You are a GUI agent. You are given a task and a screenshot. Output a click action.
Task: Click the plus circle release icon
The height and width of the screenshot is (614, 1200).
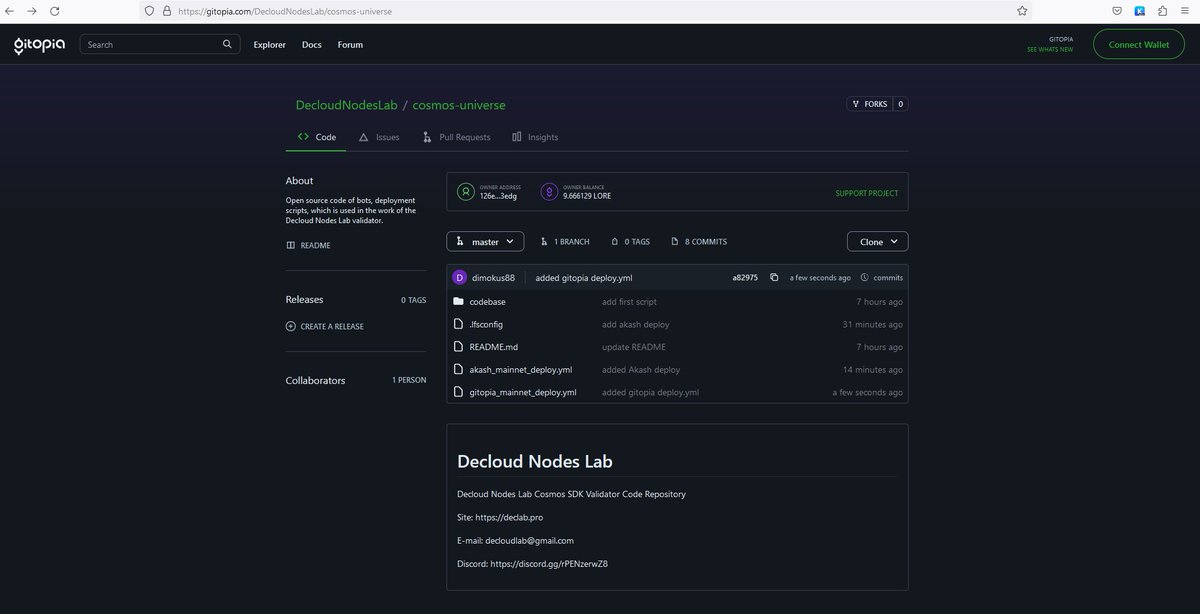[291, 326]
